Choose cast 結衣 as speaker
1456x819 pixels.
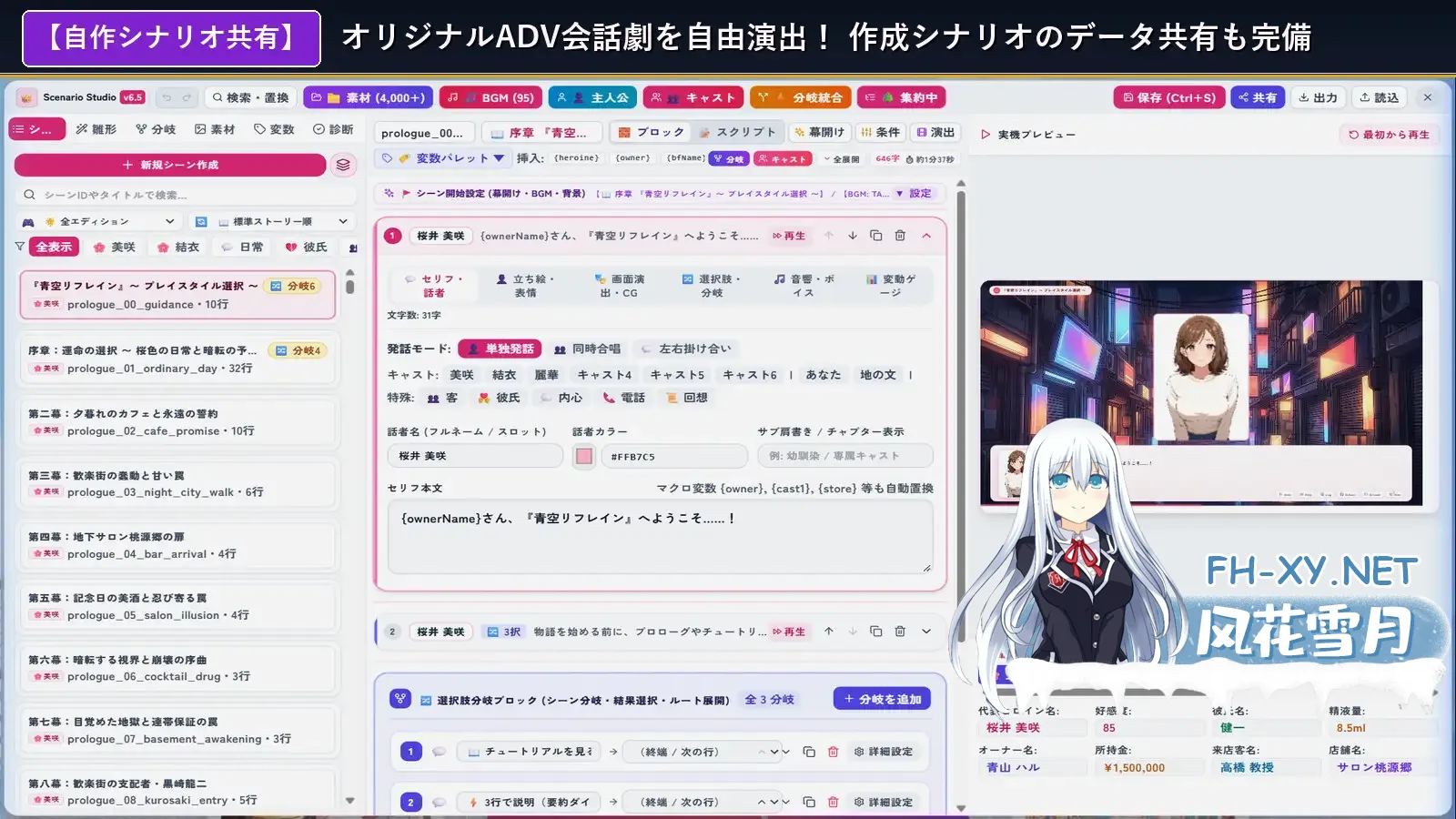504,375
